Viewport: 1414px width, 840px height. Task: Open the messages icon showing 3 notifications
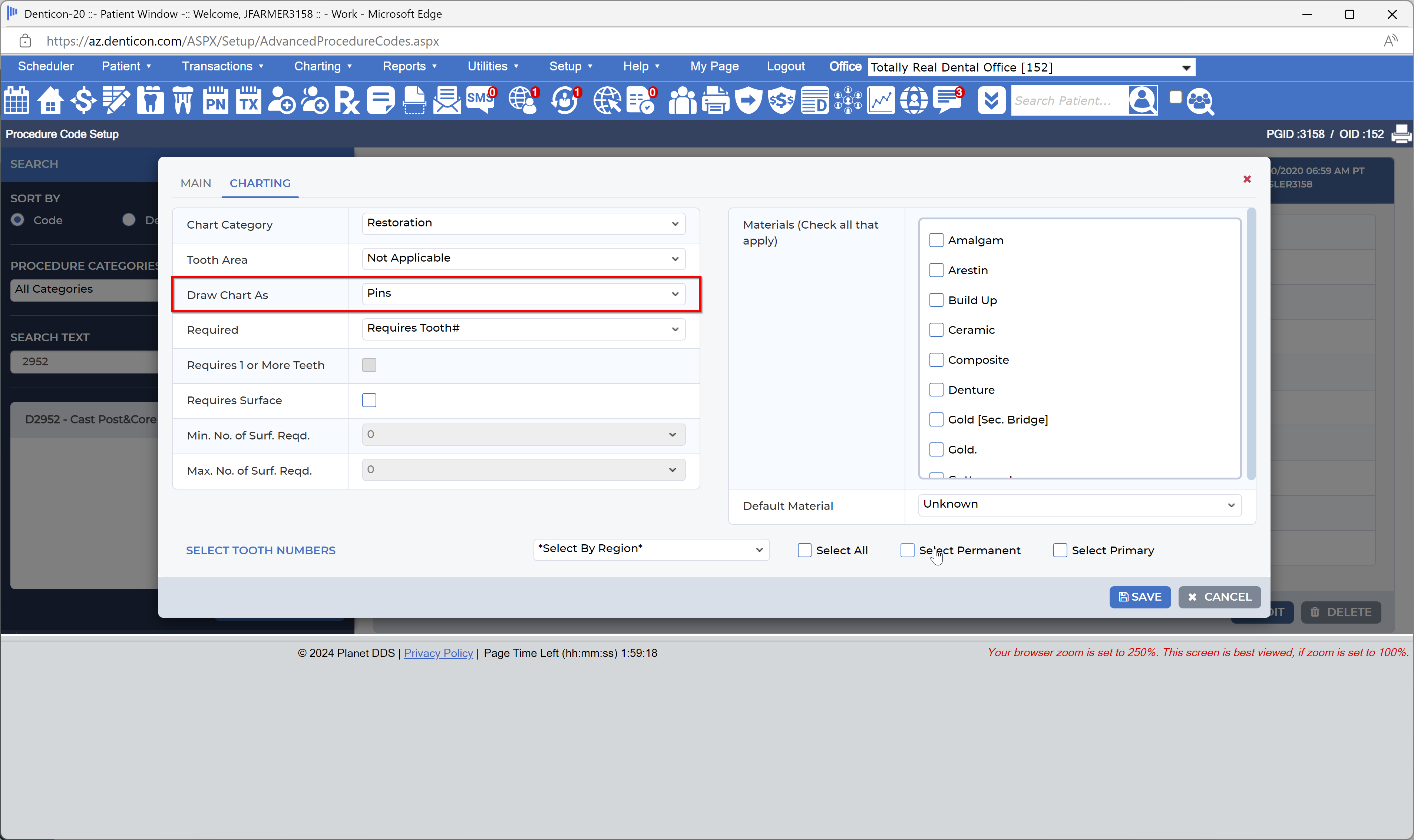947,100
